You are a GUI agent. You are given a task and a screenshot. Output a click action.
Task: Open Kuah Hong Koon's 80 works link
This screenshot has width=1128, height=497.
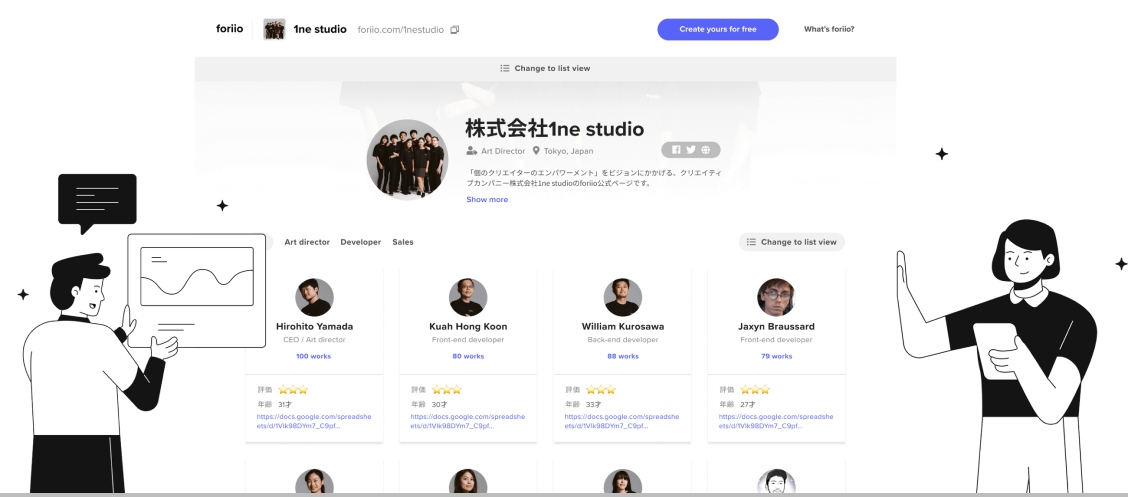[x=468, y=356]
